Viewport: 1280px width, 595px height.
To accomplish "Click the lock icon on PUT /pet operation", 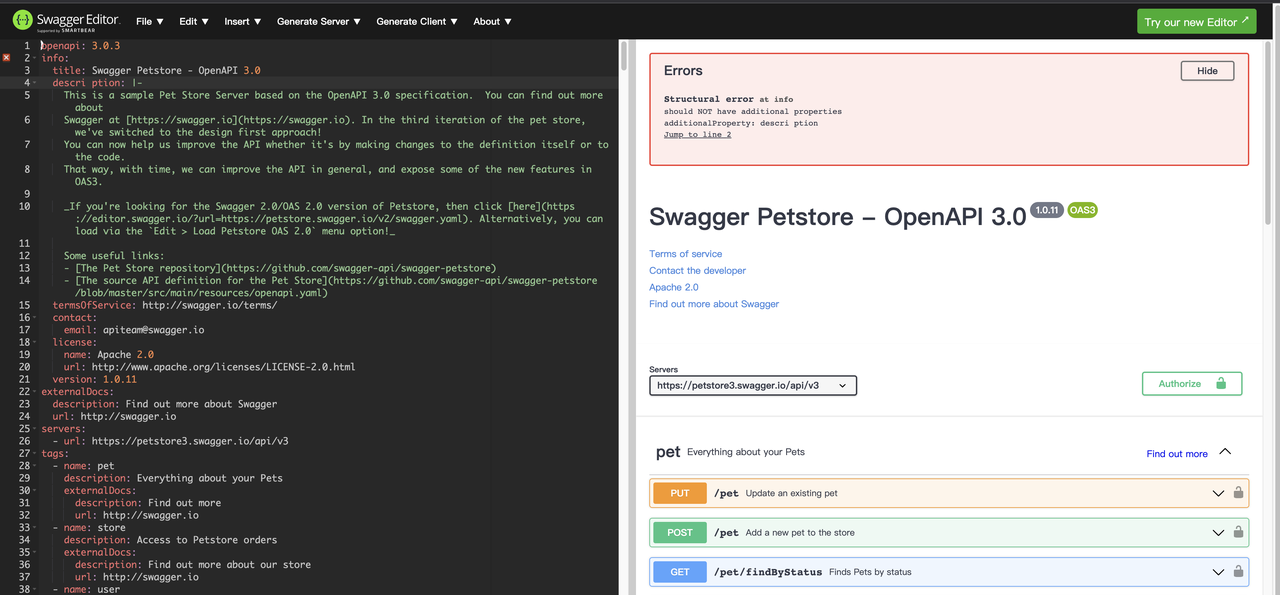I will 1237,492.
